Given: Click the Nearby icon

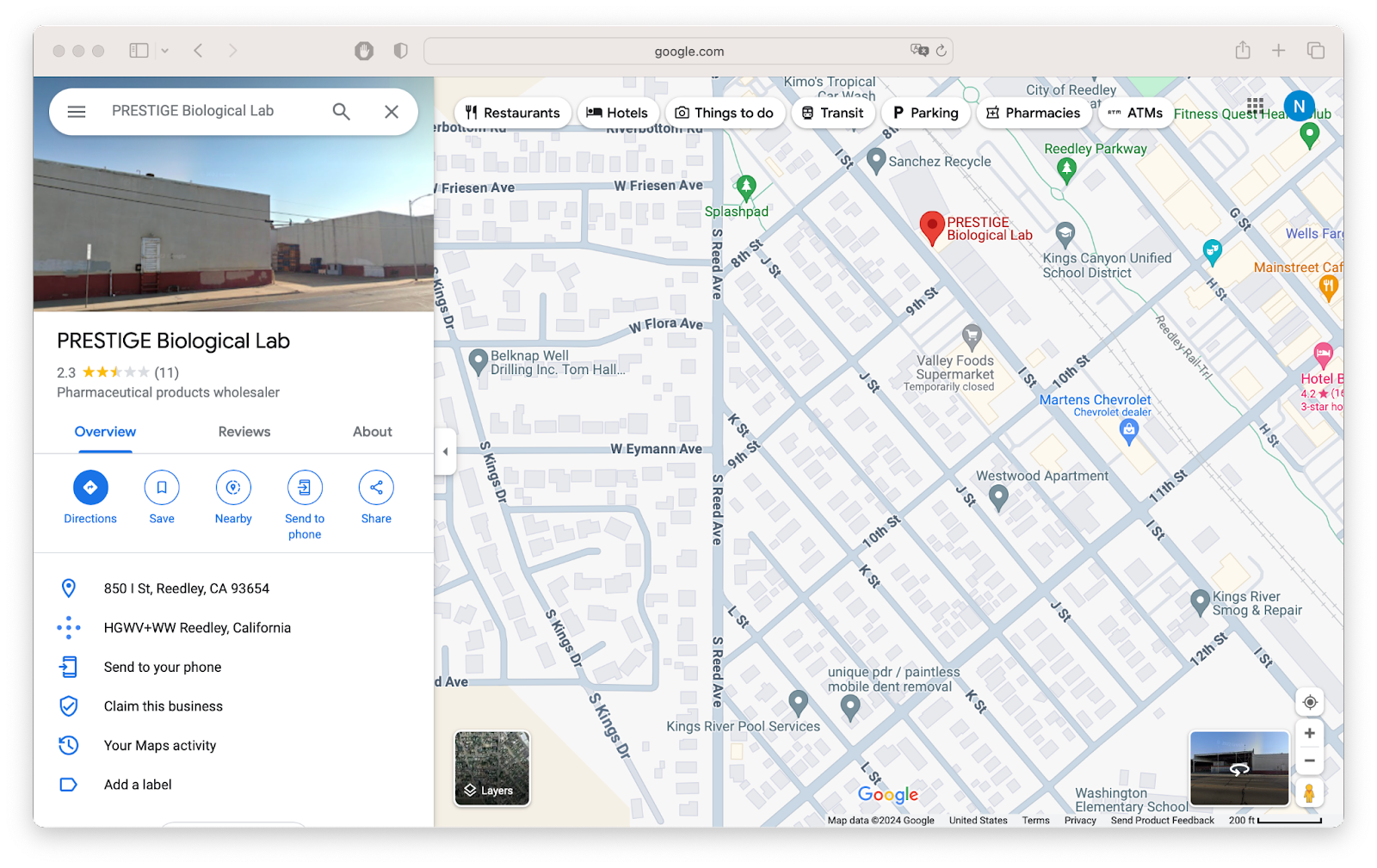Looking at the screenshot, I should tap(233, 488).
